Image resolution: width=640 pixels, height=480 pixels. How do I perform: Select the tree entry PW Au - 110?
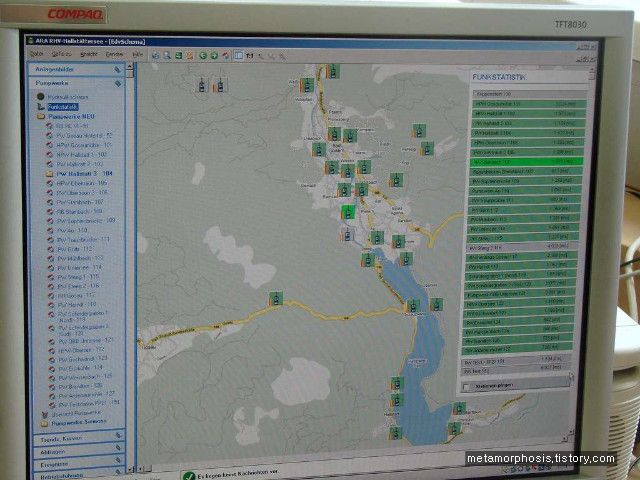[72, 230]
